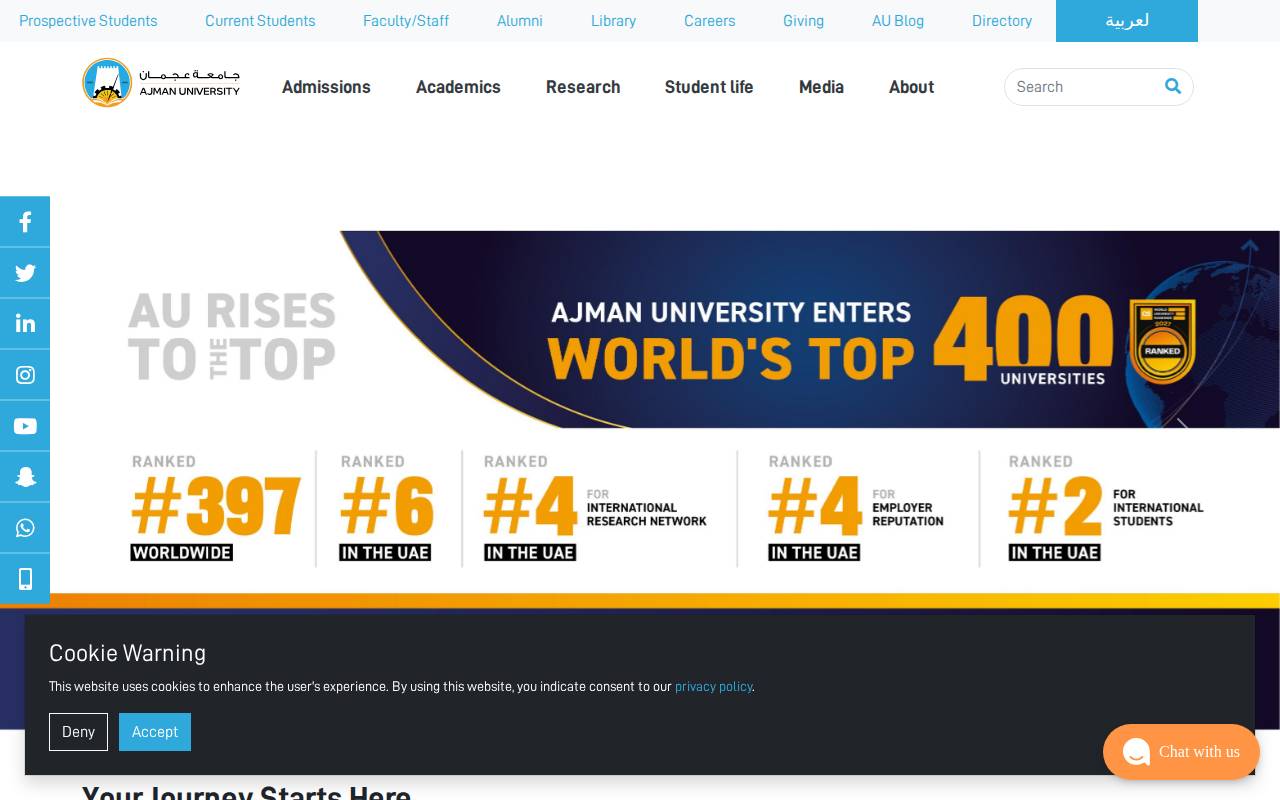Switch site language to Arabic
This screenshot has width=1280, height=800.
(x=1127, y=21)
